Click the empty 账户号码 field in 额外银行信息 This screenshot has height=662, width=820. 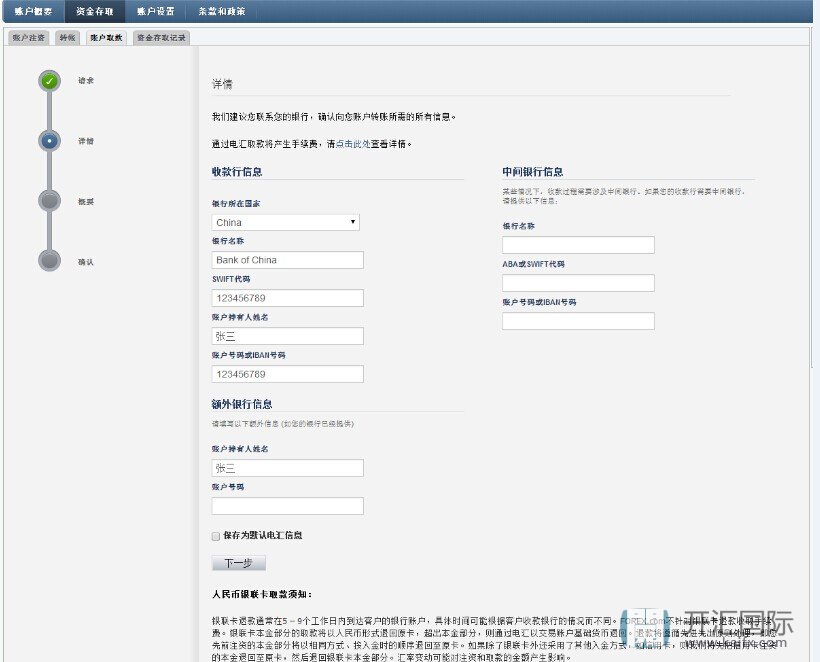click(x=288, y=506)
